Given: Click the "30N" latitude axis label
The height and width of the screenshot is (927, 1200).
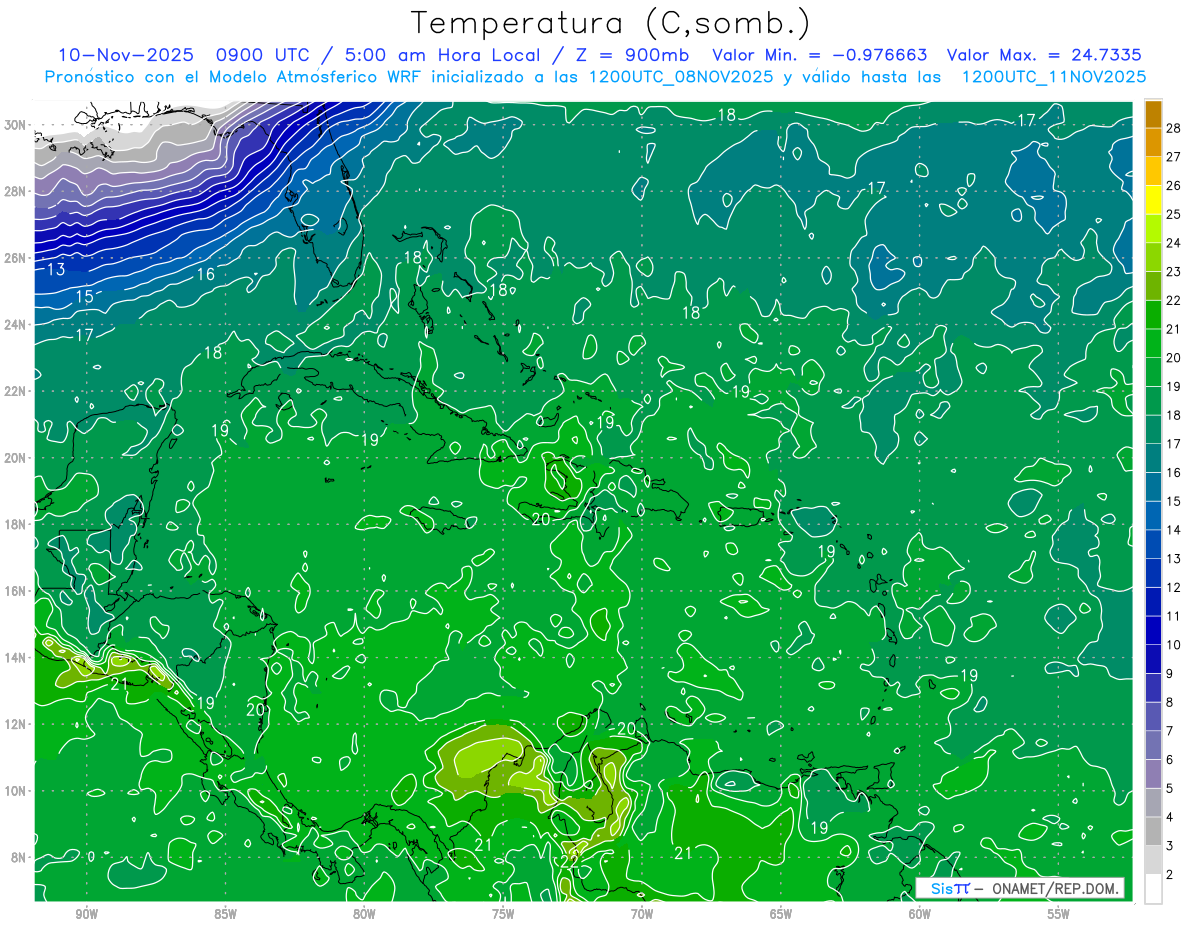Looking at the screenshot, I should click(x=17, y=125).
